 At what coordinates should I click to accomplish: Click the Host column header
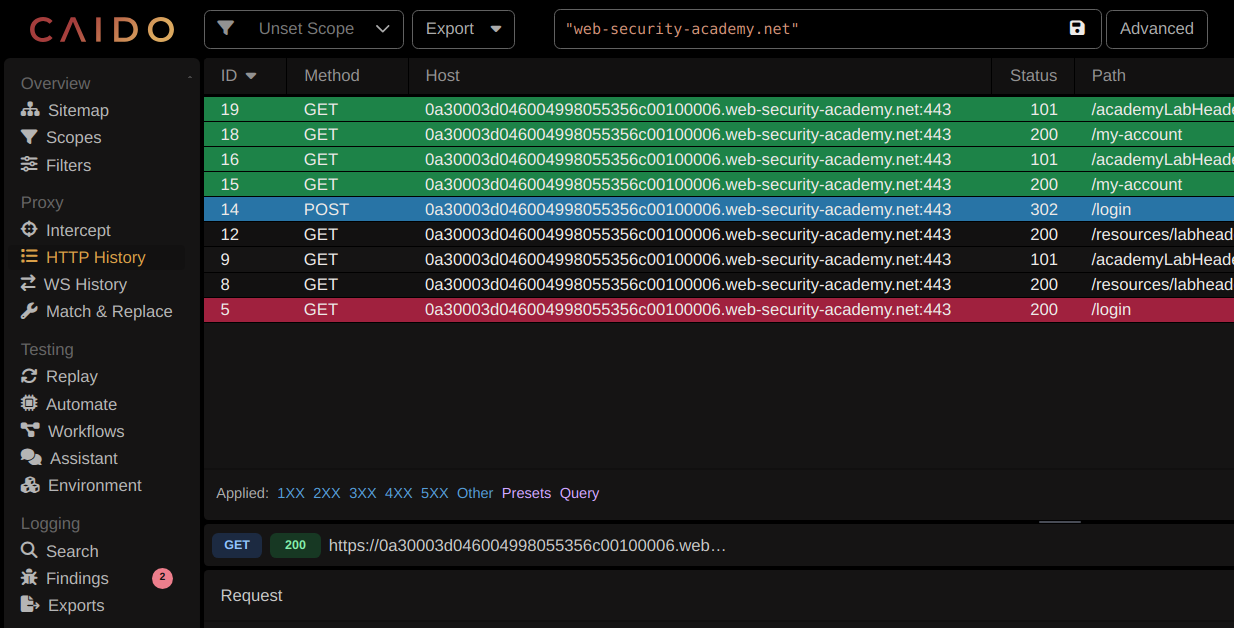(x=700, y=75)
